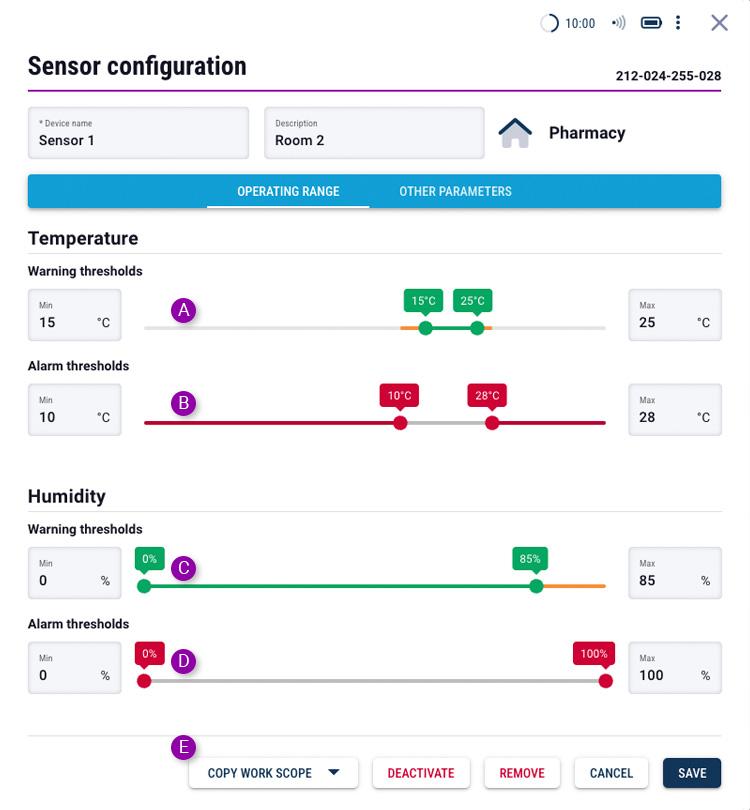This screenshot has height=810, width=750.
Task: Cancel the sensor configuration changes
Action: pyautogui.click(x=611, y=773)
